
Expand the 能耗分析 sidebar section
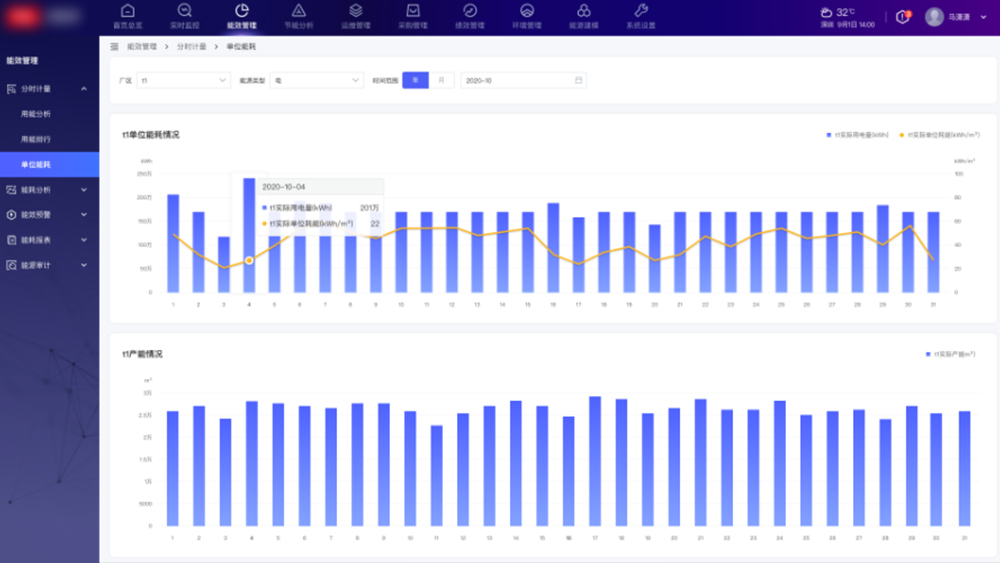(x=49, y=189)
